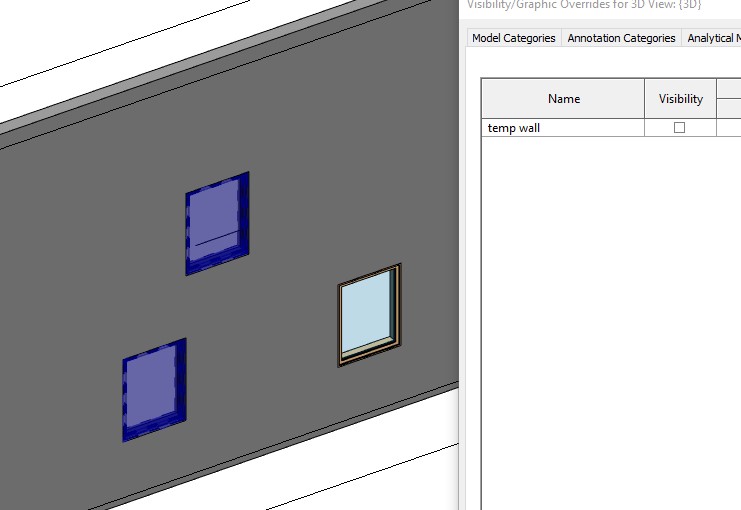This screenshot has width=741, height=510.
Task: Switch to the Model Categories tab
Action: click(x=514, y=38)
